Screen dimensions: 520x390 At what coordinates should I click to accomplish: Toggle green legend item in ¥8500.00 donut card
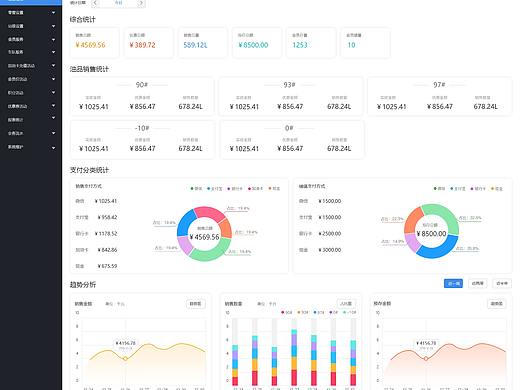tap(439, 189)
